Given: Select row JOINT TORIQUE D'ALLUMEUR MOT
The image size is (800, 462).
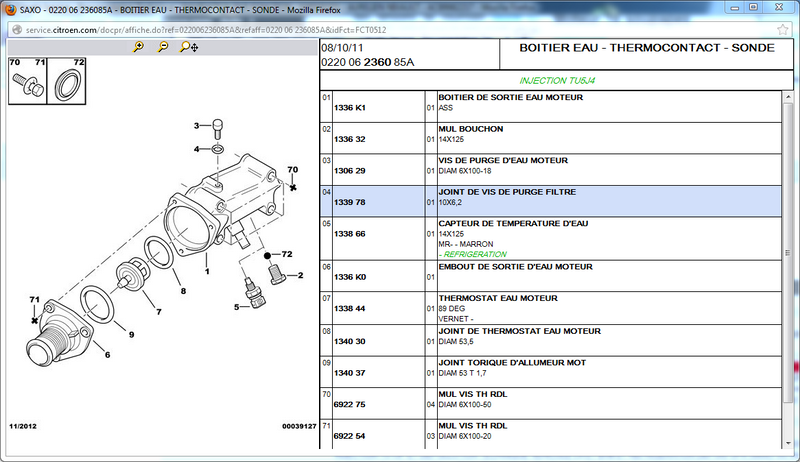Looking at the screenshot, I should [x=551, y=372].
